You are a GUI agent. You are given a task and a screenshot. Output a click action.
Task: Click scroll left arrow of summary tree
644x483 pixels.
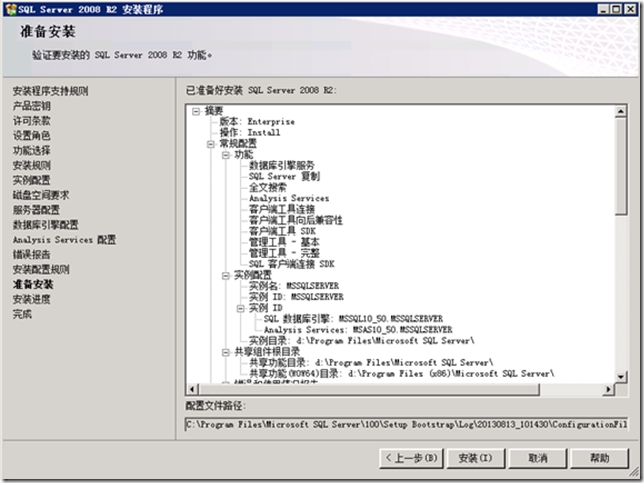coord(193,389)
